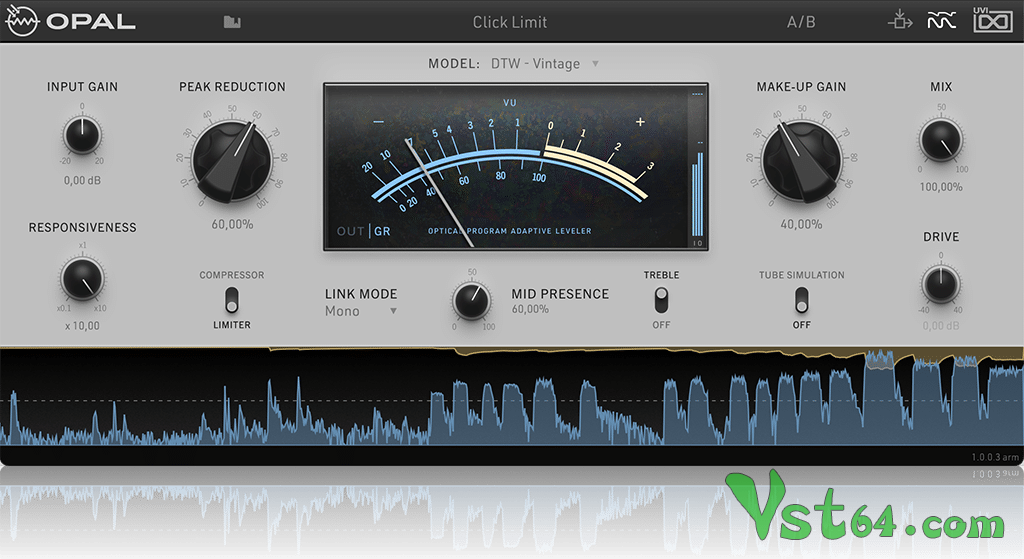Expand the model dropdown arrow
Screen dimensions: 1024x559
(x=595, y=63)
